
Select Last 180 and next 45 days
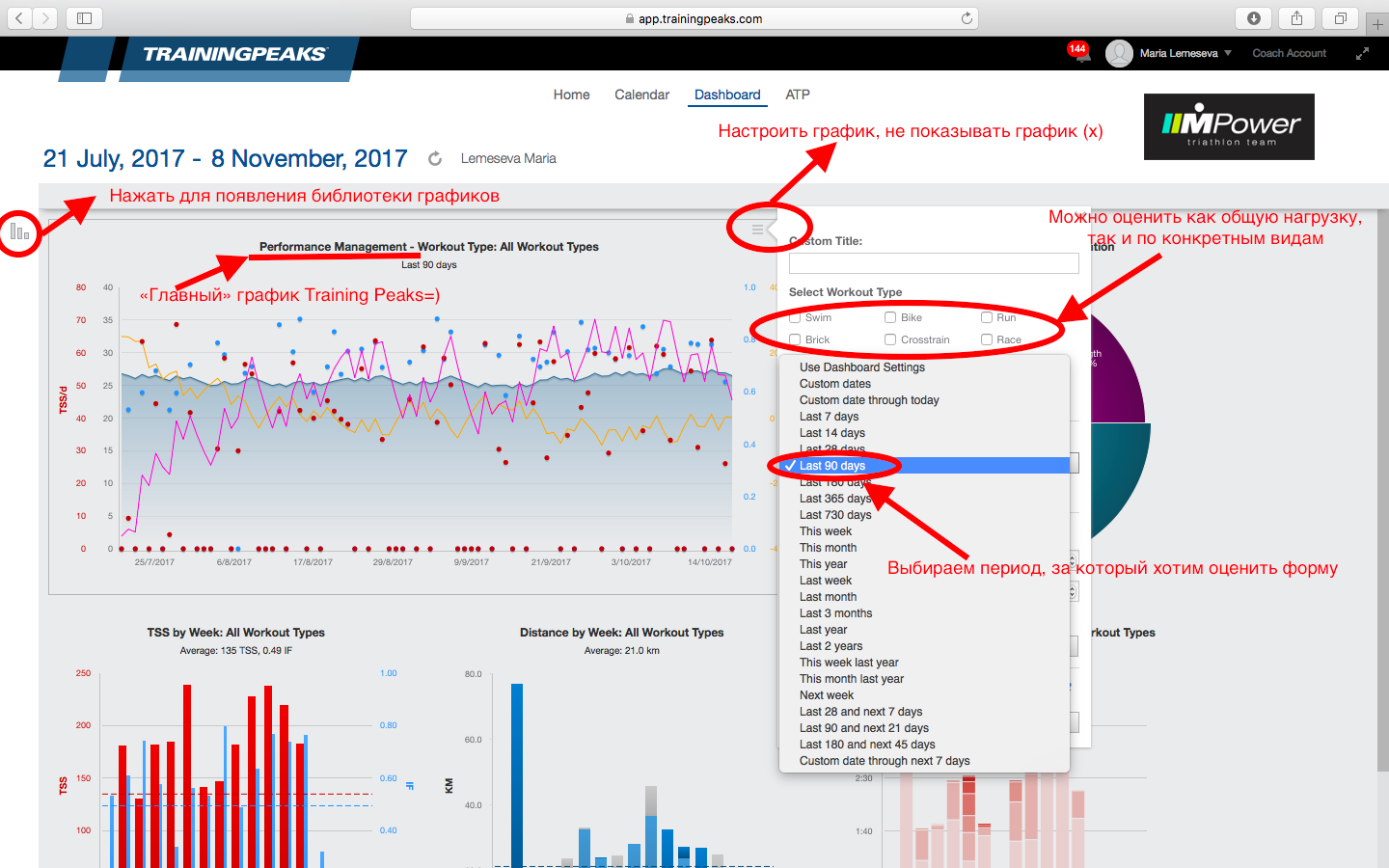point(924,745)
